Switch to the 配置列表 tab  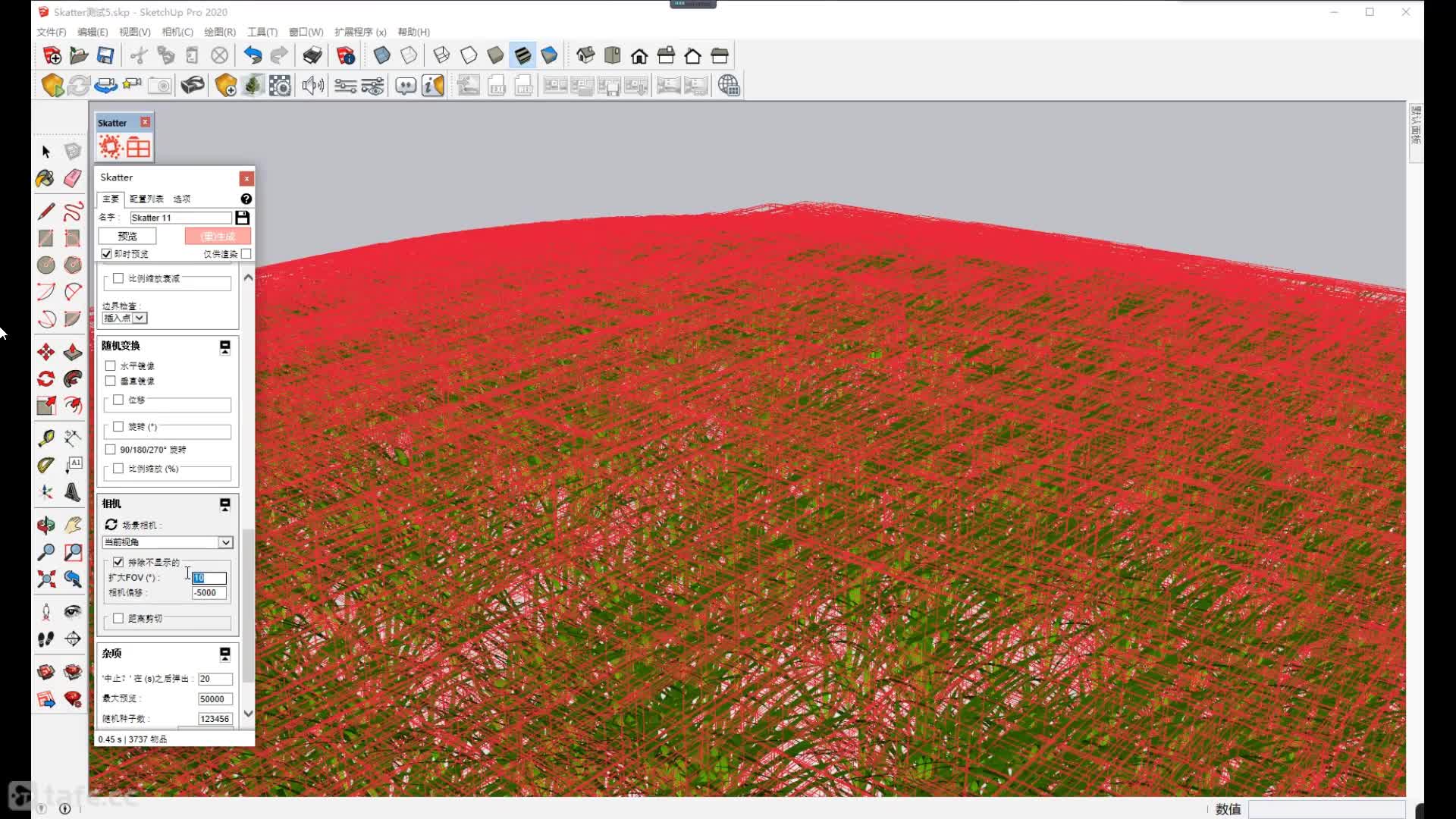point(146,199)
